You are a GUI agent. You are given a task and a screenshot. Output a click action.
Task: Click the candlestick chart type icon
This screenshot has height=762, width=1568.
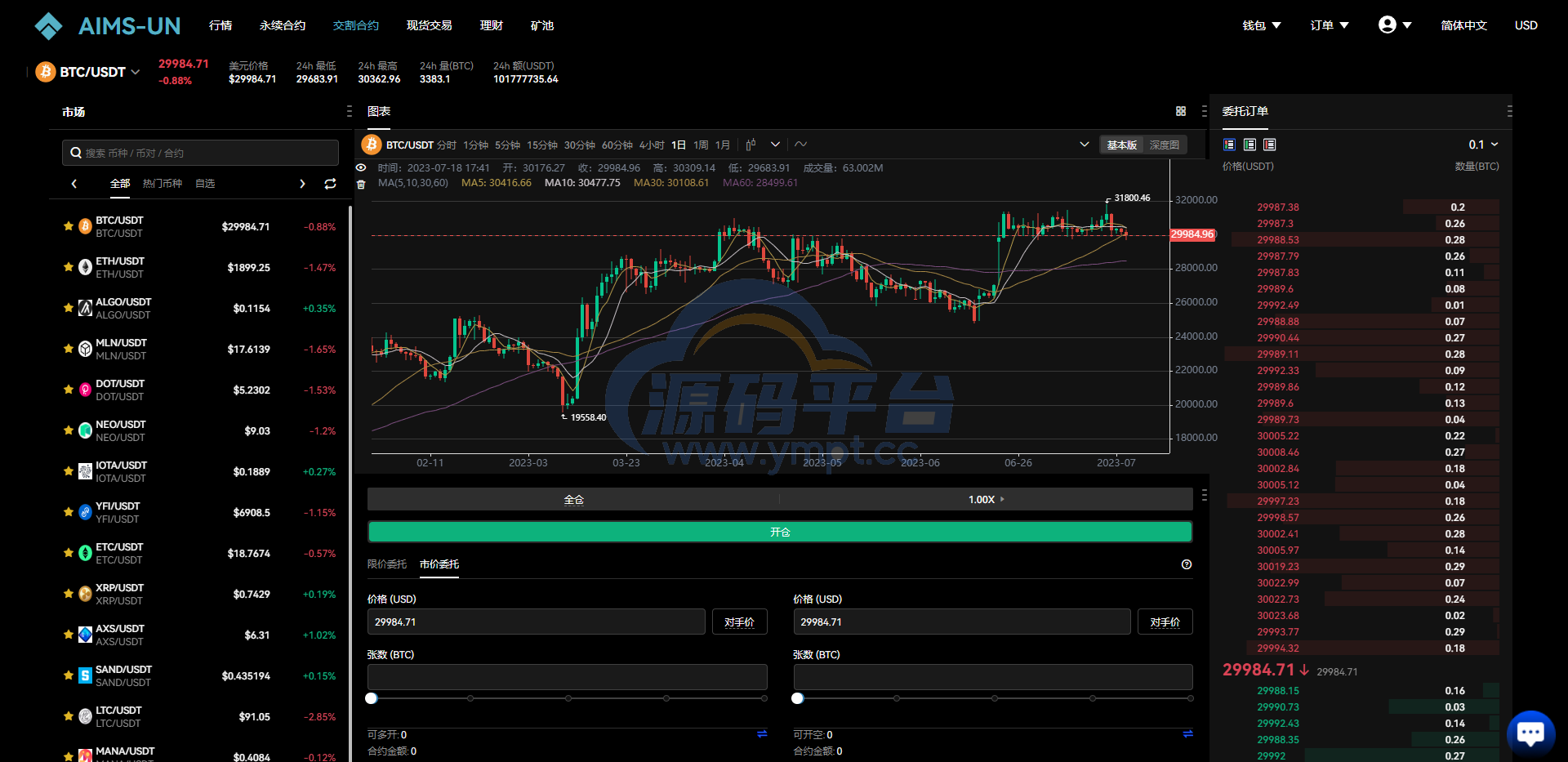point(751,145)
